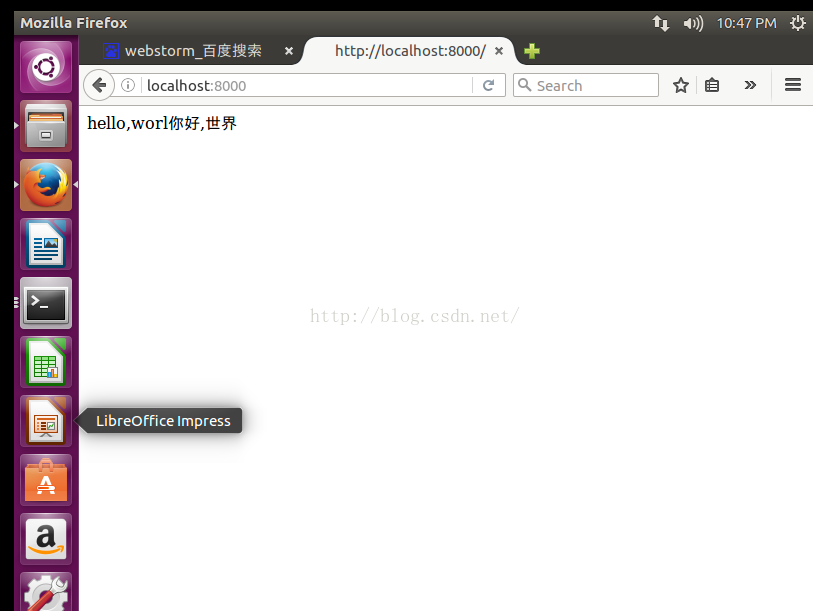Launch LibreOffice Impress from the dock

point(46,421)
